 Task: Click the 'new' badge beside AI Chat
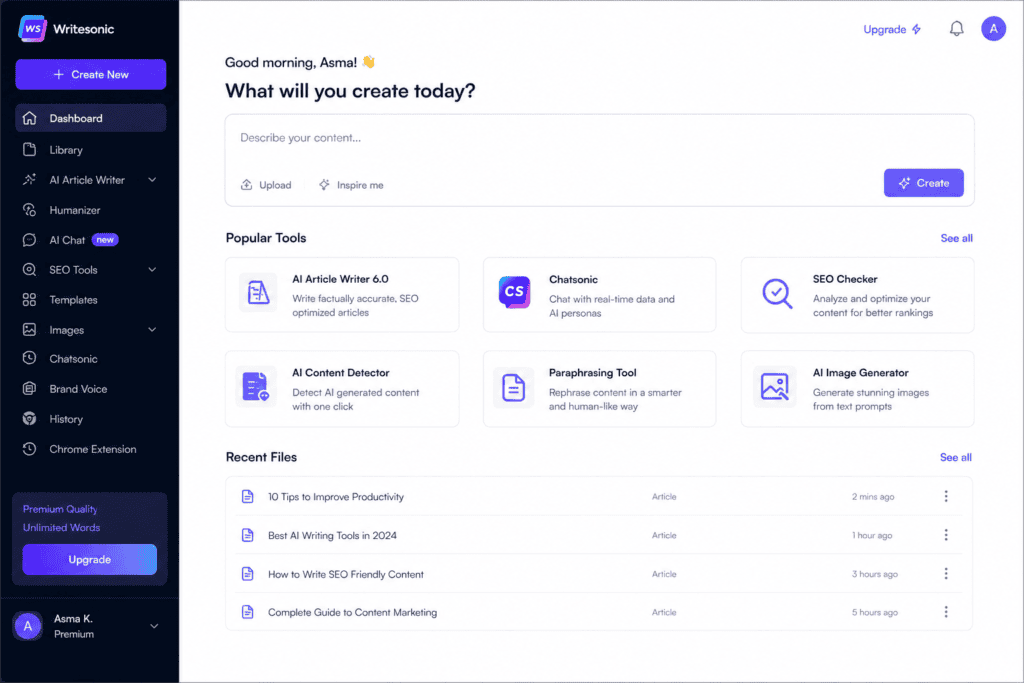tap(105, 240)
